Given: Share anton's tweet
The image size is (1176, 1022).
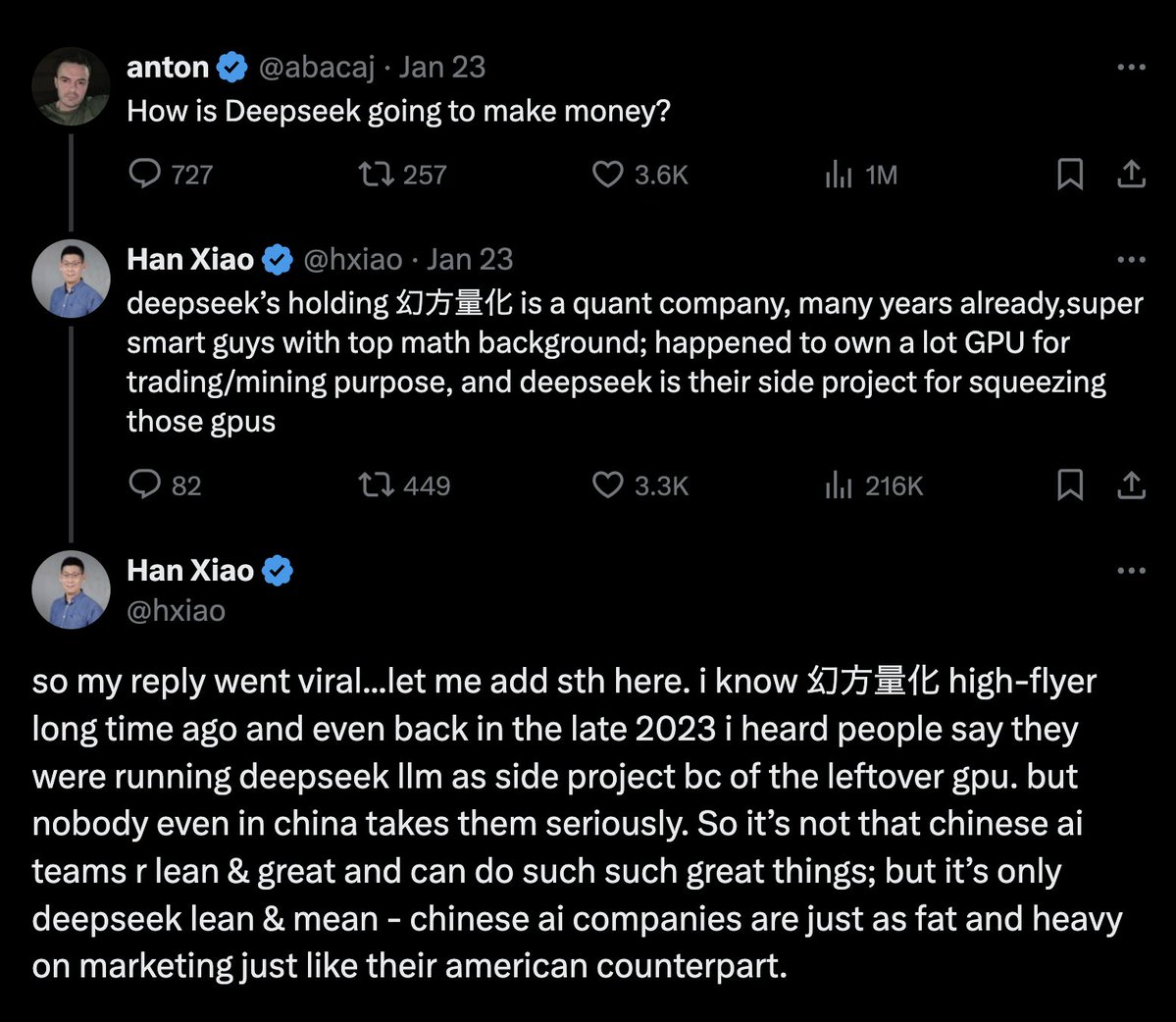Looking at the screenshot, I should [x=1131, y=175].
